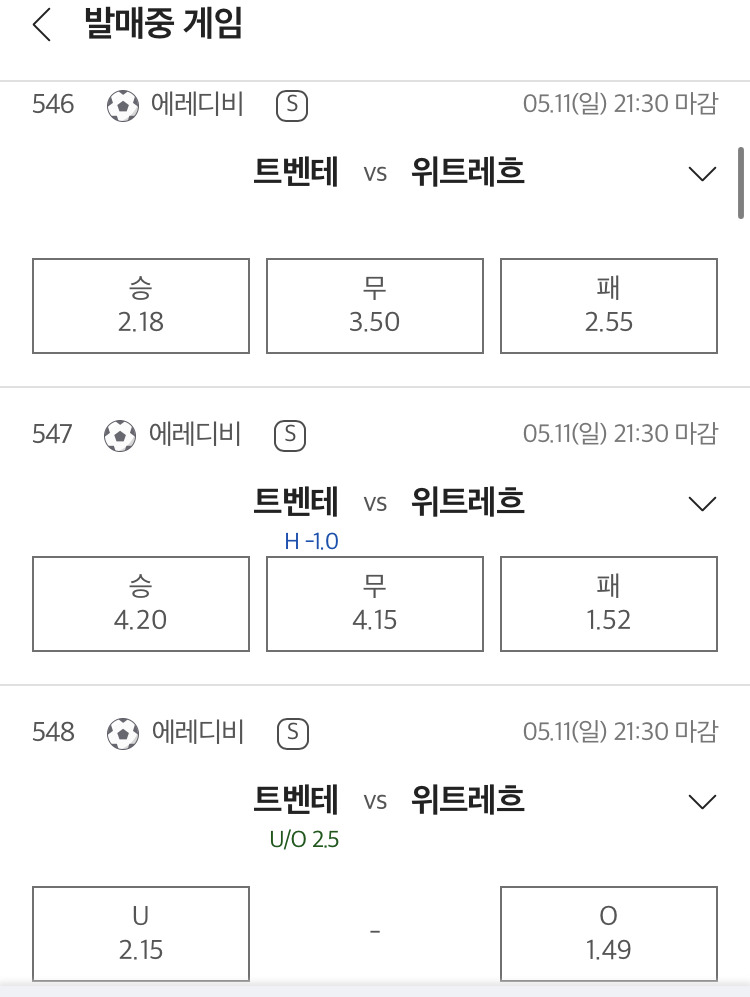Select 승 2.18 odds in game 546
Screen dimensions: 750x997
(140, 306)
